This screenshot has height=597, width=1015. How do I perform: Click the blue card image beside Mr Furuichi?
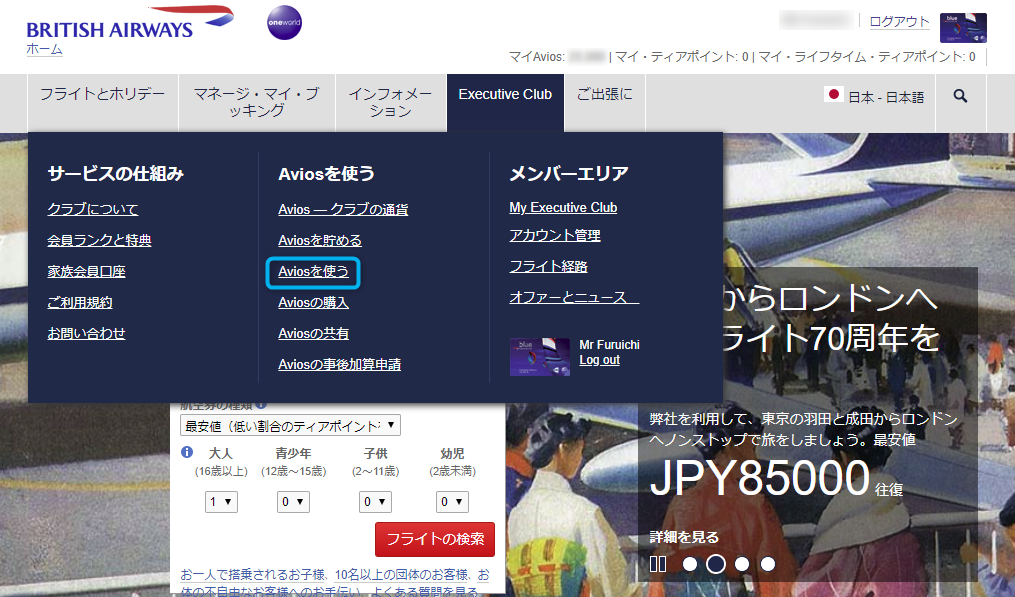(539, 357)
